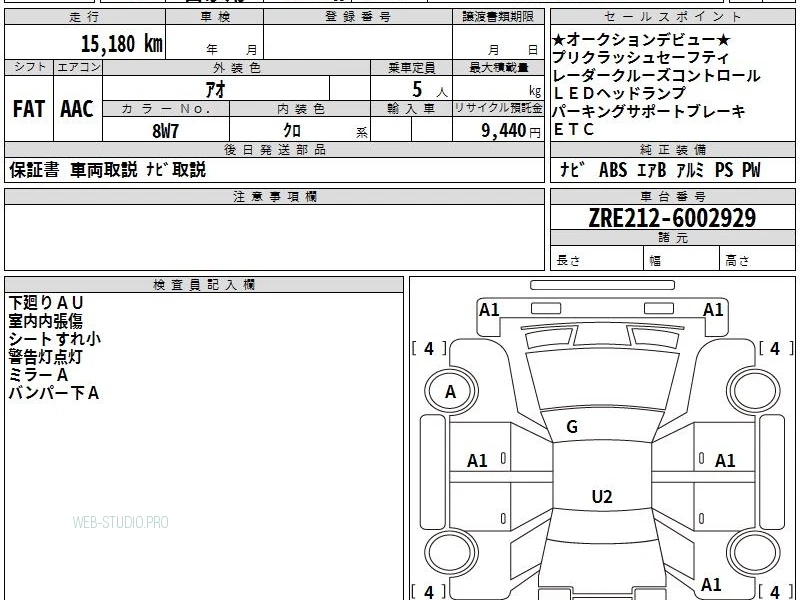
Task: Click the 車両取説 item
Action: [x=104, y=170]
